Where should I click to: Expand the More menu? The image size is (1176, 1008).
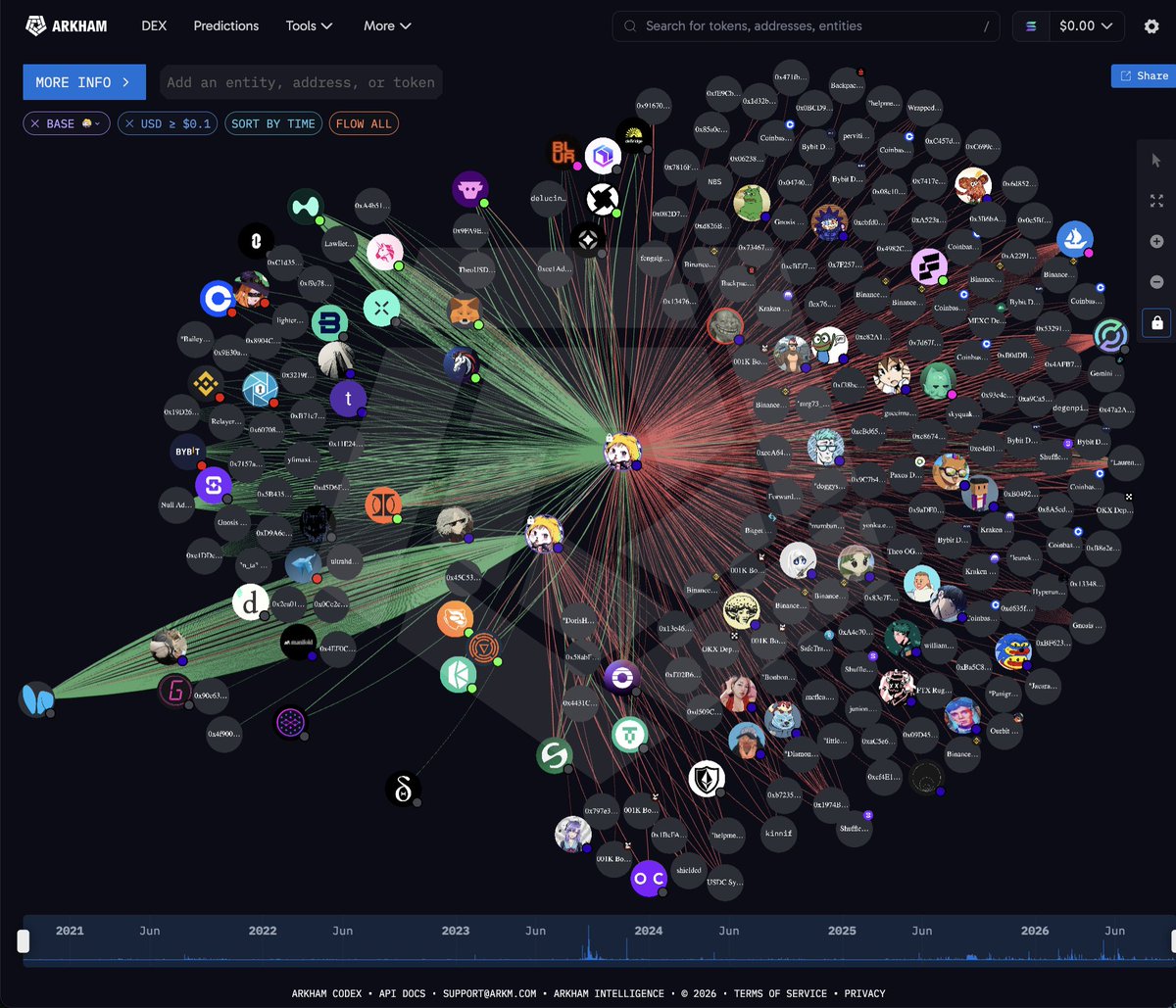(387, 26)
